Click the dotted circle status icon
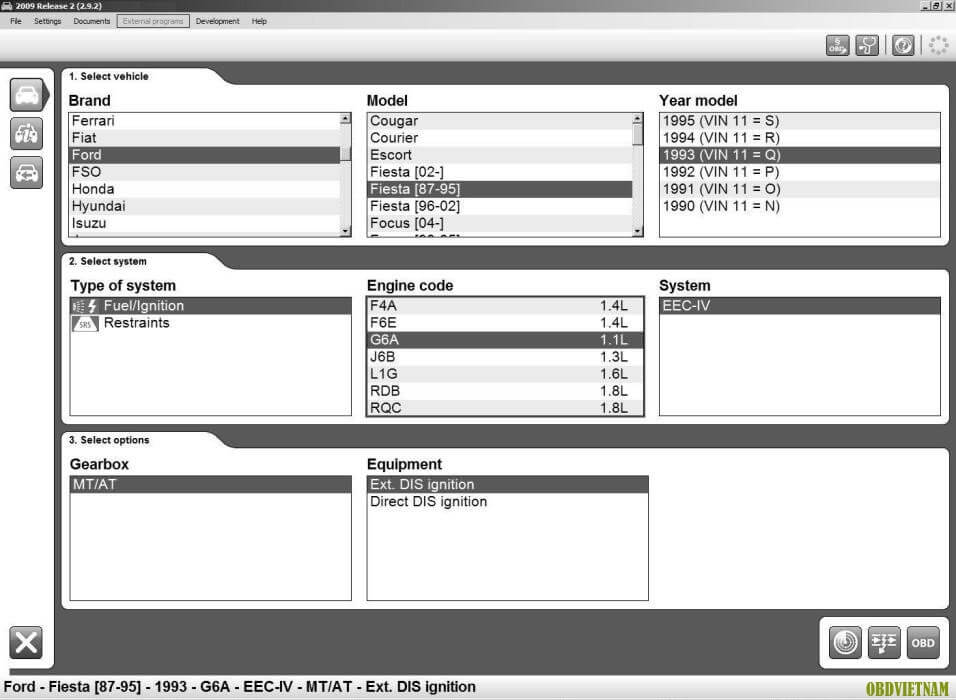956x700 pixels. tap(938, 45)
